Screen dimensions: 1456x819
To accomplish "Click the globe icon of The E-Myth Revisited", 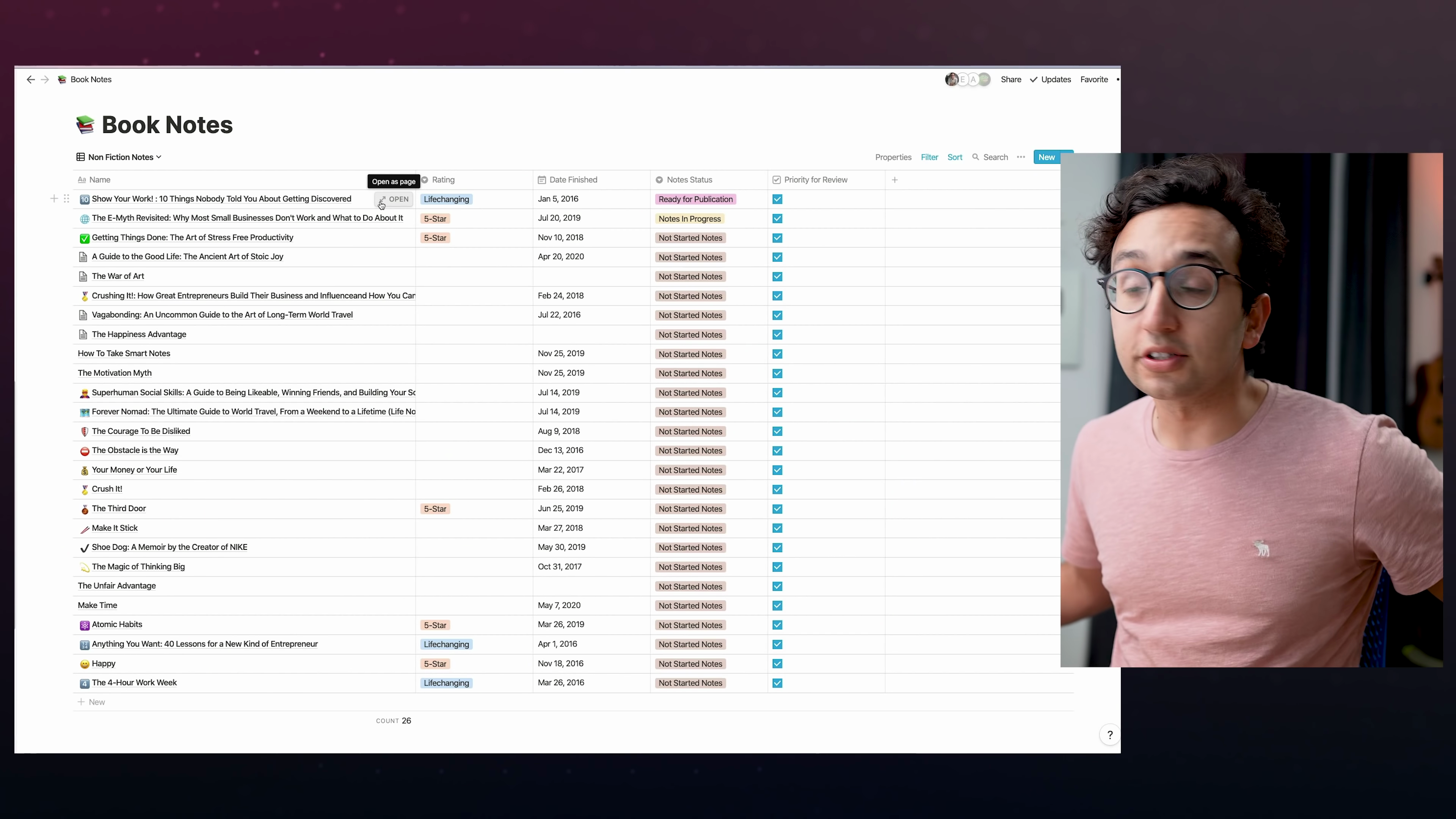I will (85, 219).
